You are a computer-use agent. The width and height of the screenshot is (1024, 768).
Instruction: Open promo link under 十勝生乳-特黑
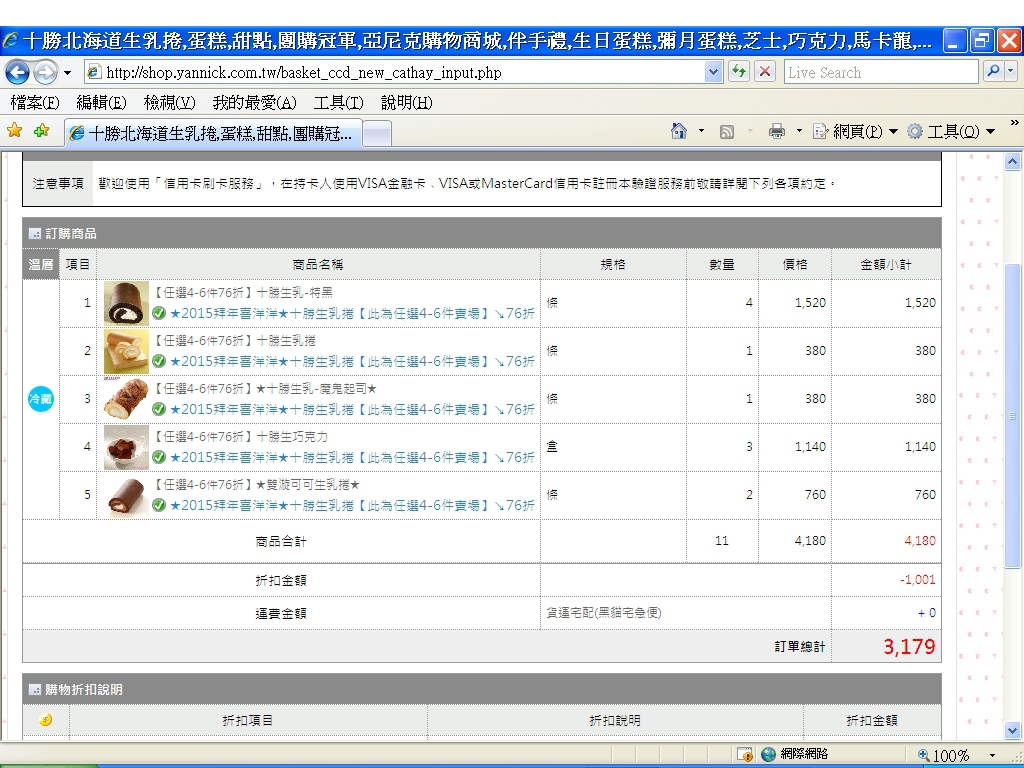[352, 313]
